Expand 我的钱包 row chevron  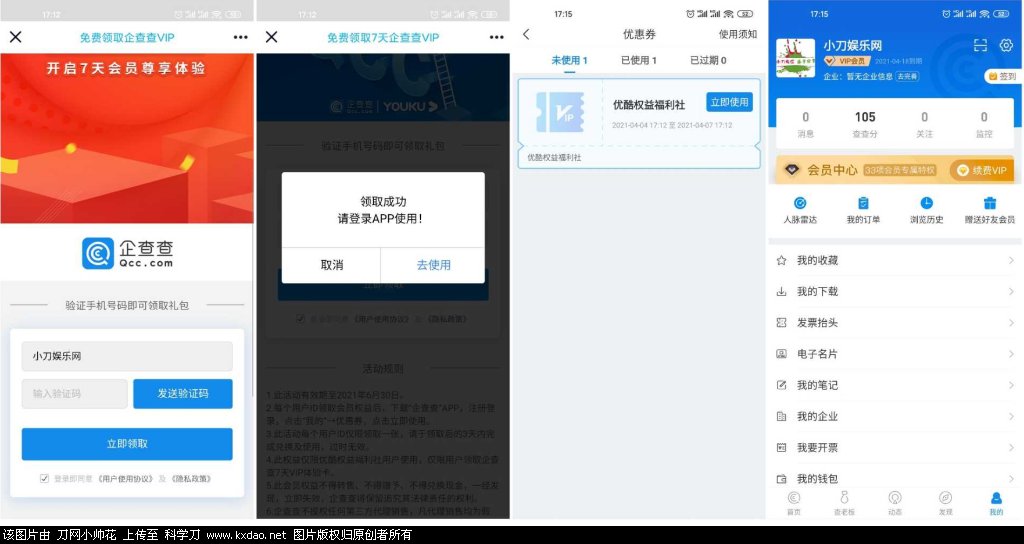1011,479
